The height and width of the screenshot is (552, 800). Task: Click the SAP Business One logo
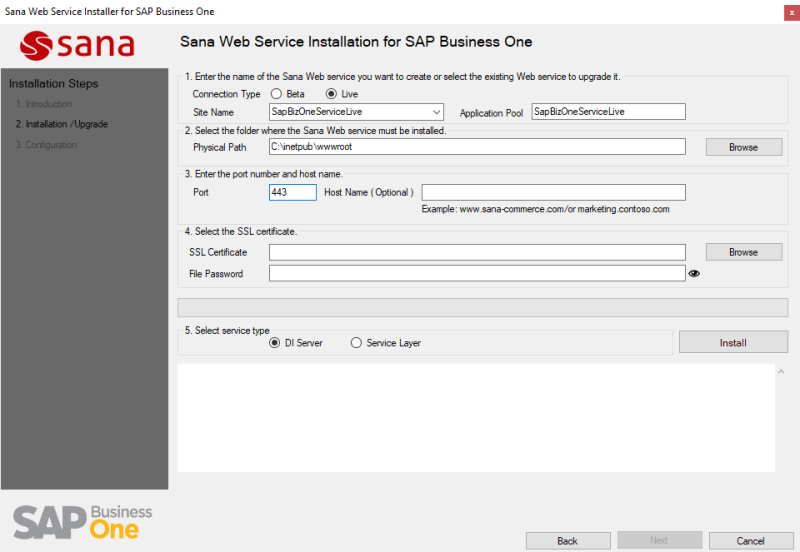pyautogui.click(x=83, y=521)
